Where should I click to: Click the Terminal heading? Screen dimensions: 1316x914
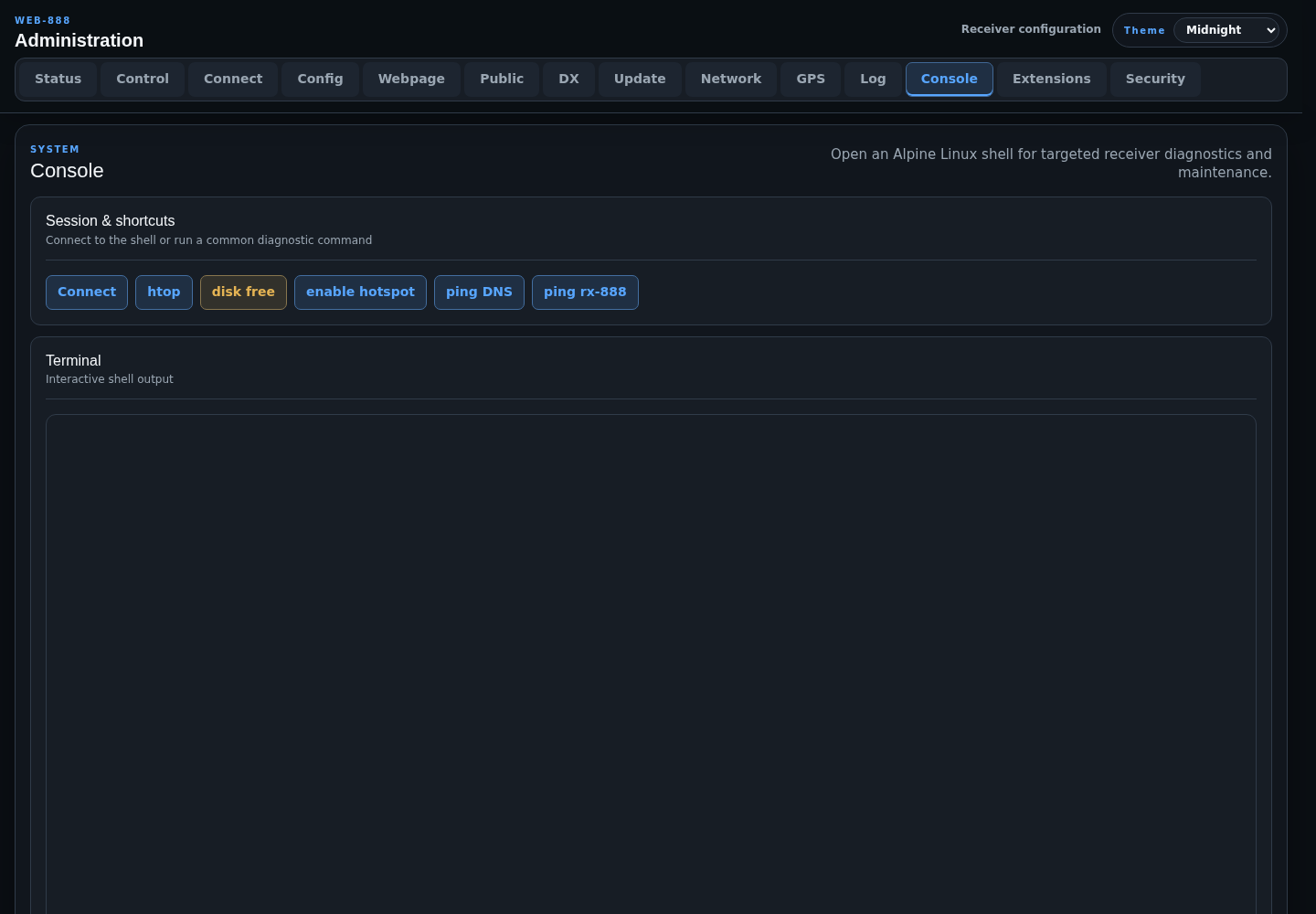pos(73,361)
